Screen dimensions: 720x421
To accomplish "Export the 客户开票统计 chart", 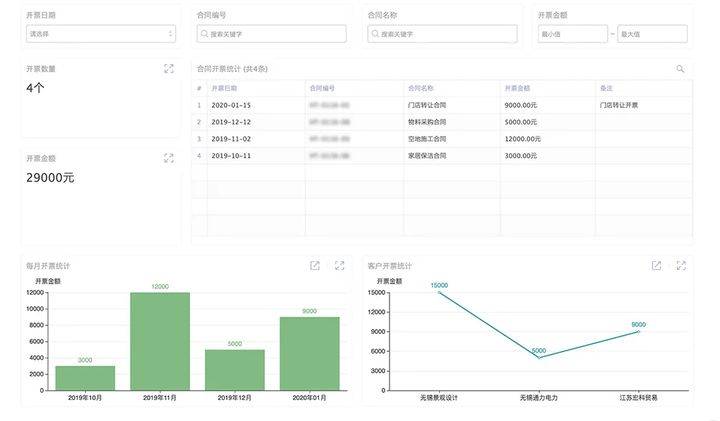I will pos(656,266).
